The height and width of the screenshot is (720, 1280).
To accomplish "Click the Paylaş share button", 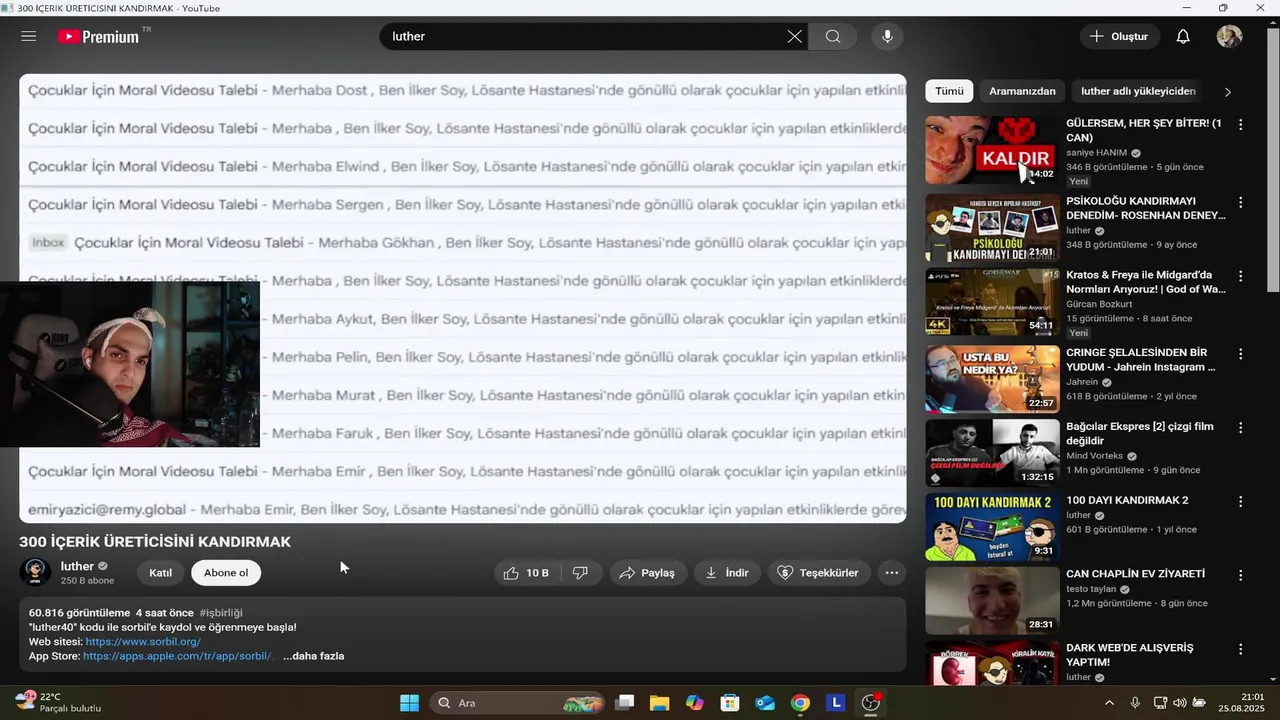I will (x=647, y=573).
